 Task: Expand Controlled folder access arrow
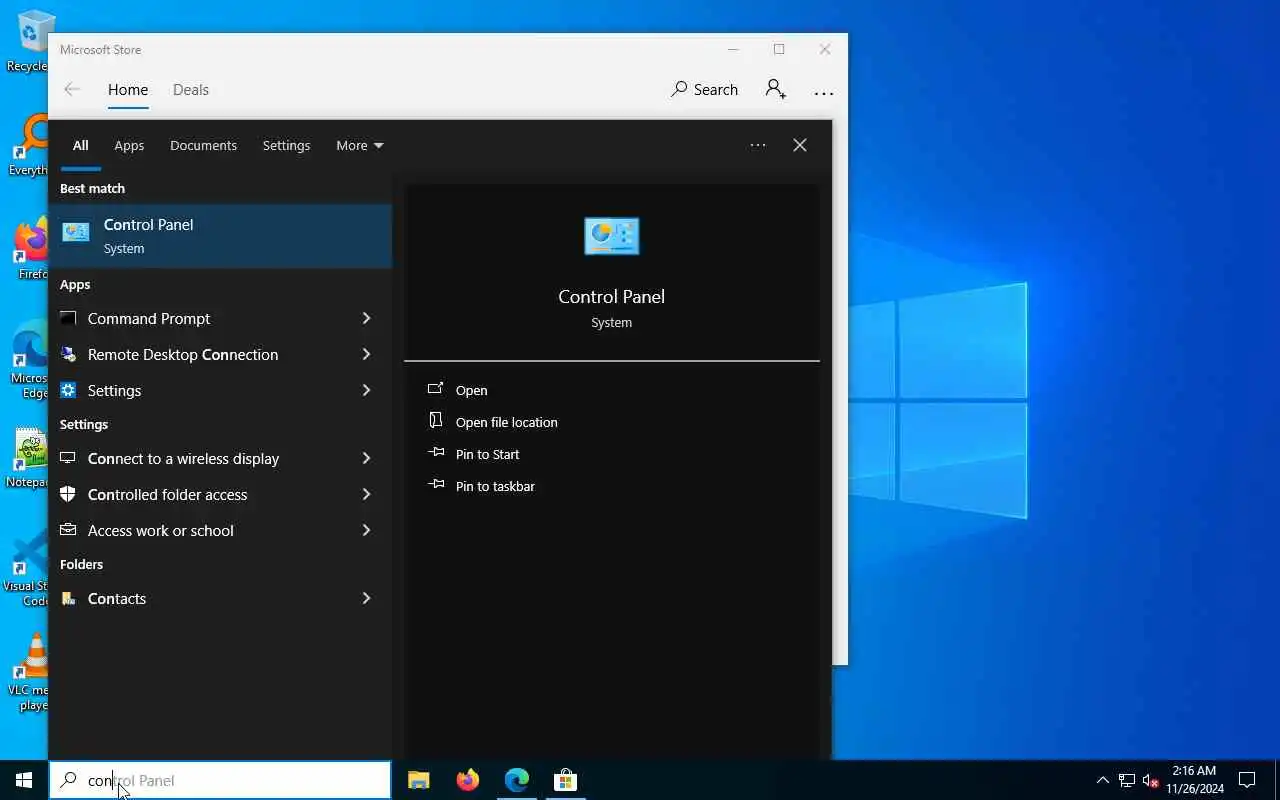click(366, 494)
